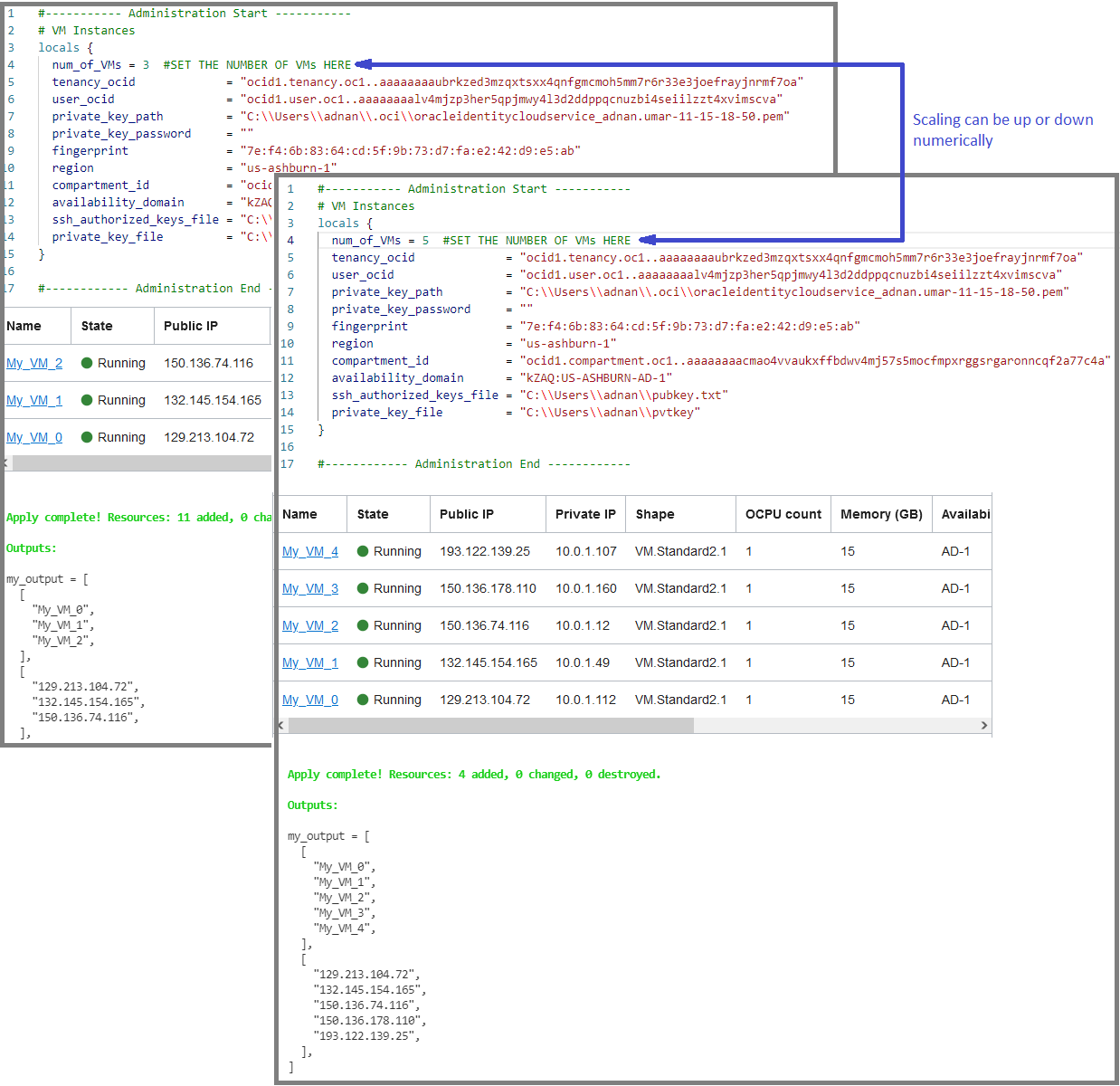Select the num_of_VMs value of 5

(424, 240)
